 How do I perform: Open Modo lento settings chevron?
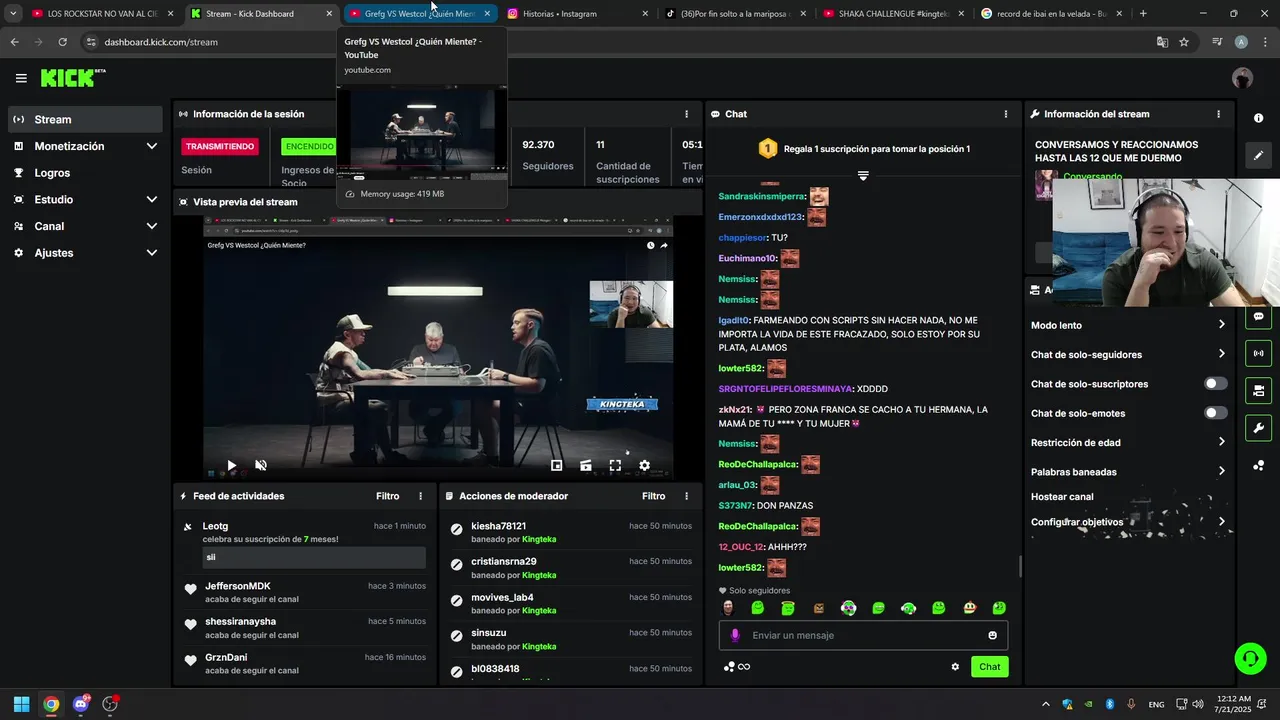point(1221,325)
